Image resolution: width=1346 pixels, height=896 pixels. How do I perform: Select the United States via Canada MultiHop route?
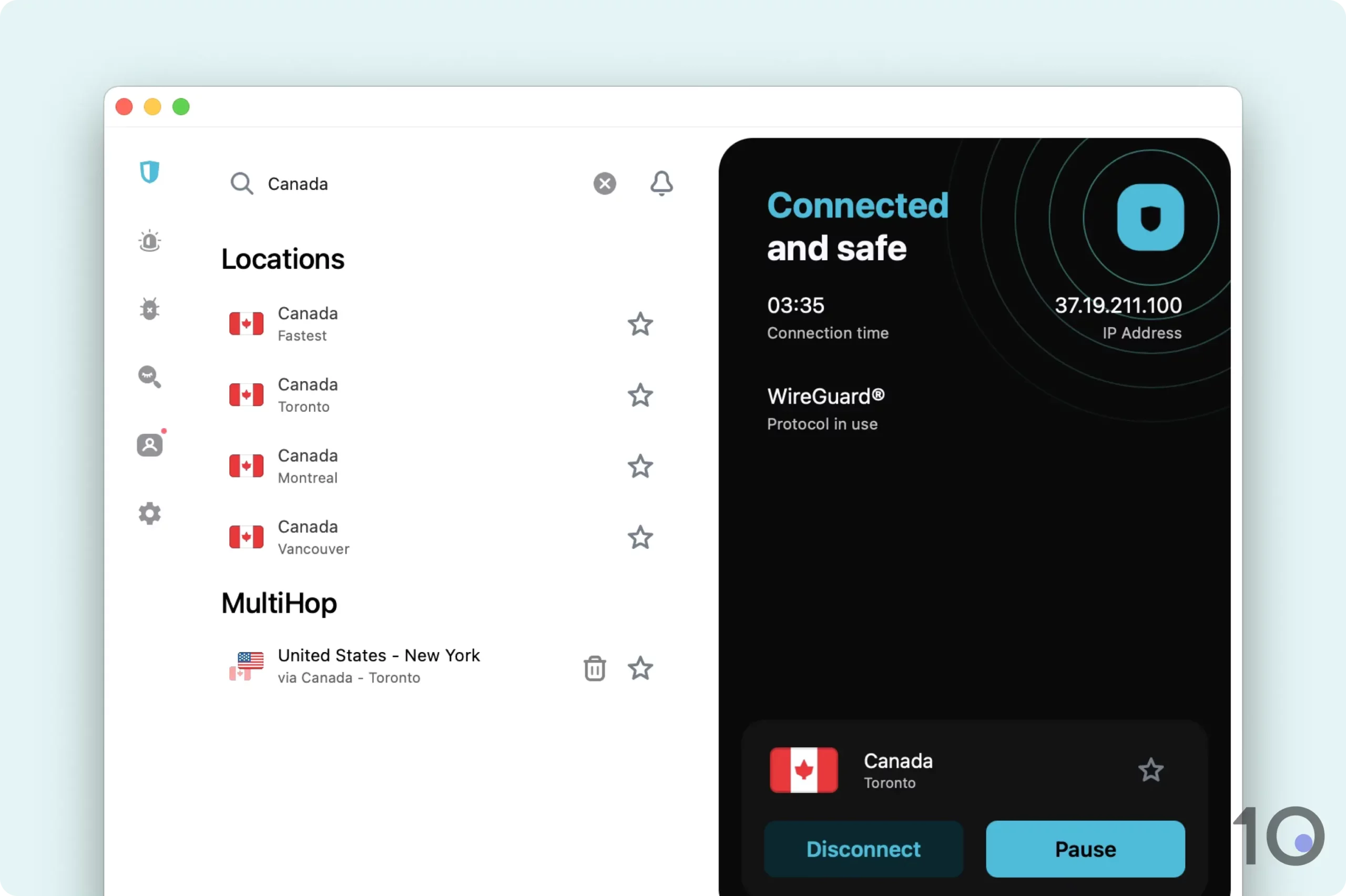coord(378,666)
